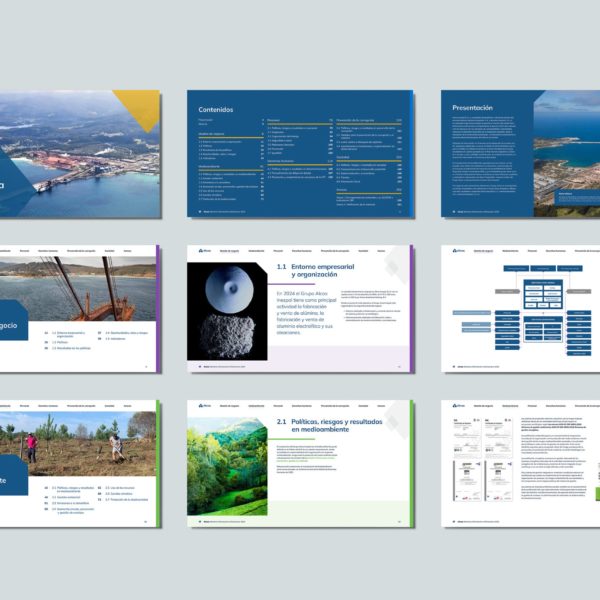Select 'Medioambiente' tab on Entorno empresarial page
The height and width of the screenshot is (600, 600).
(256, 250)
